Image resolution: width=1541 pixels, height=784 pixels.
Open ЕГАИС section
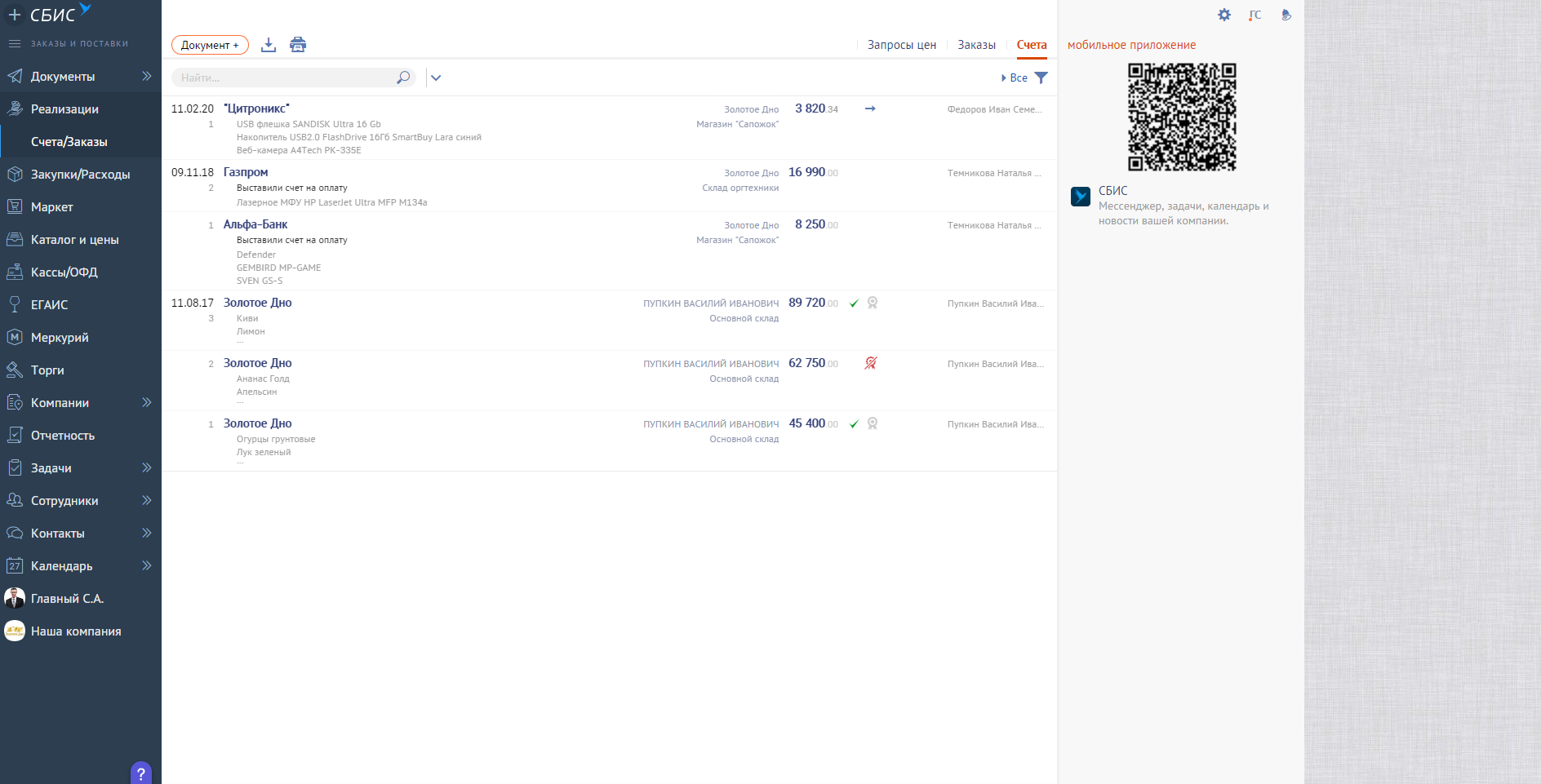click(49, 304)
